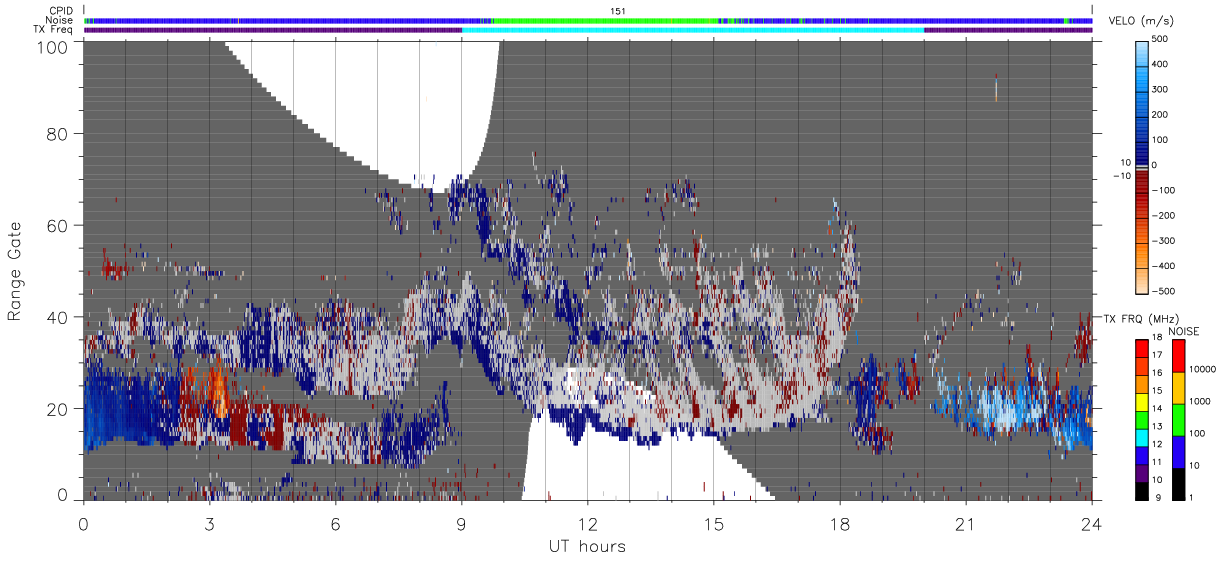Click the 40 tick on range gate axis

(x=56, y=317)
